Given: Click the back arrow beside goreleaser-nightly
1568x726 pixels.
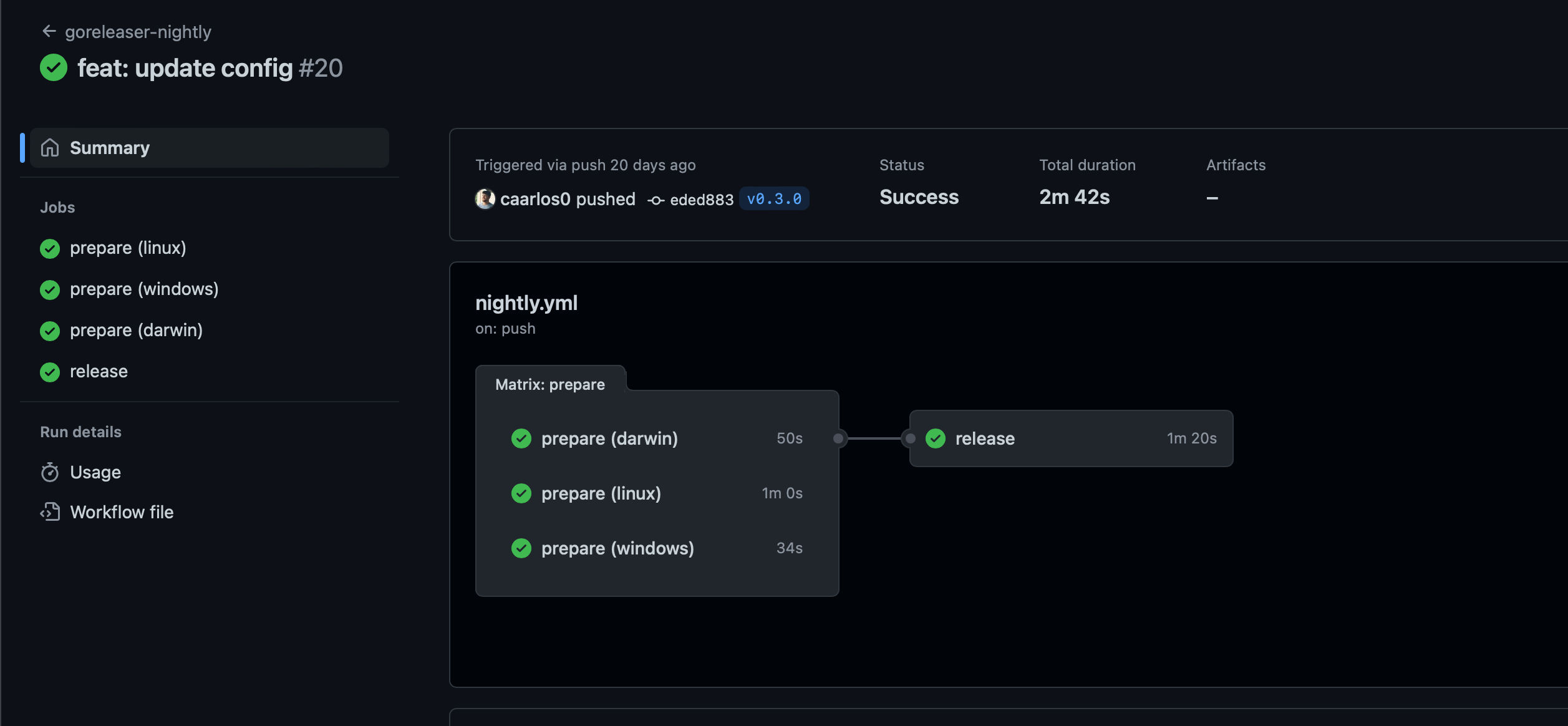Looking at the screenshot, I should pyautogui.click(x=50, y=31).
